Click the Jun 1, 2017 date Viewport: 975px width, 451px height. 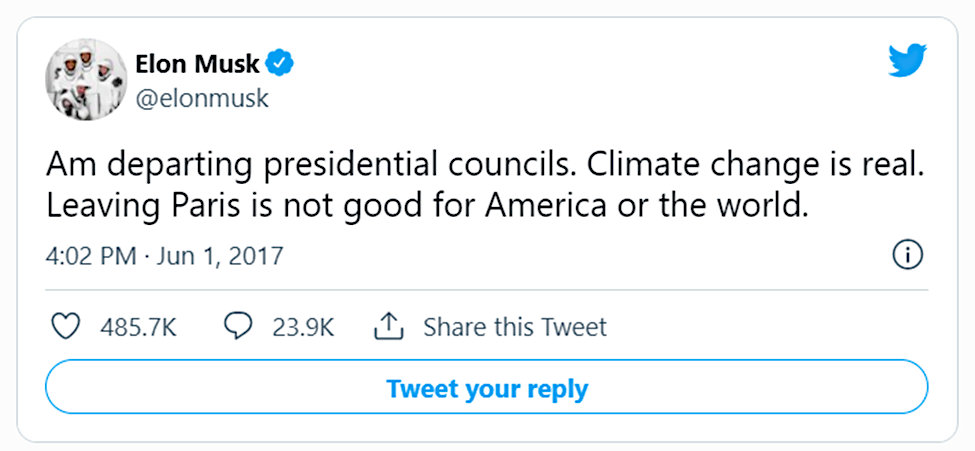pos(219,256)
